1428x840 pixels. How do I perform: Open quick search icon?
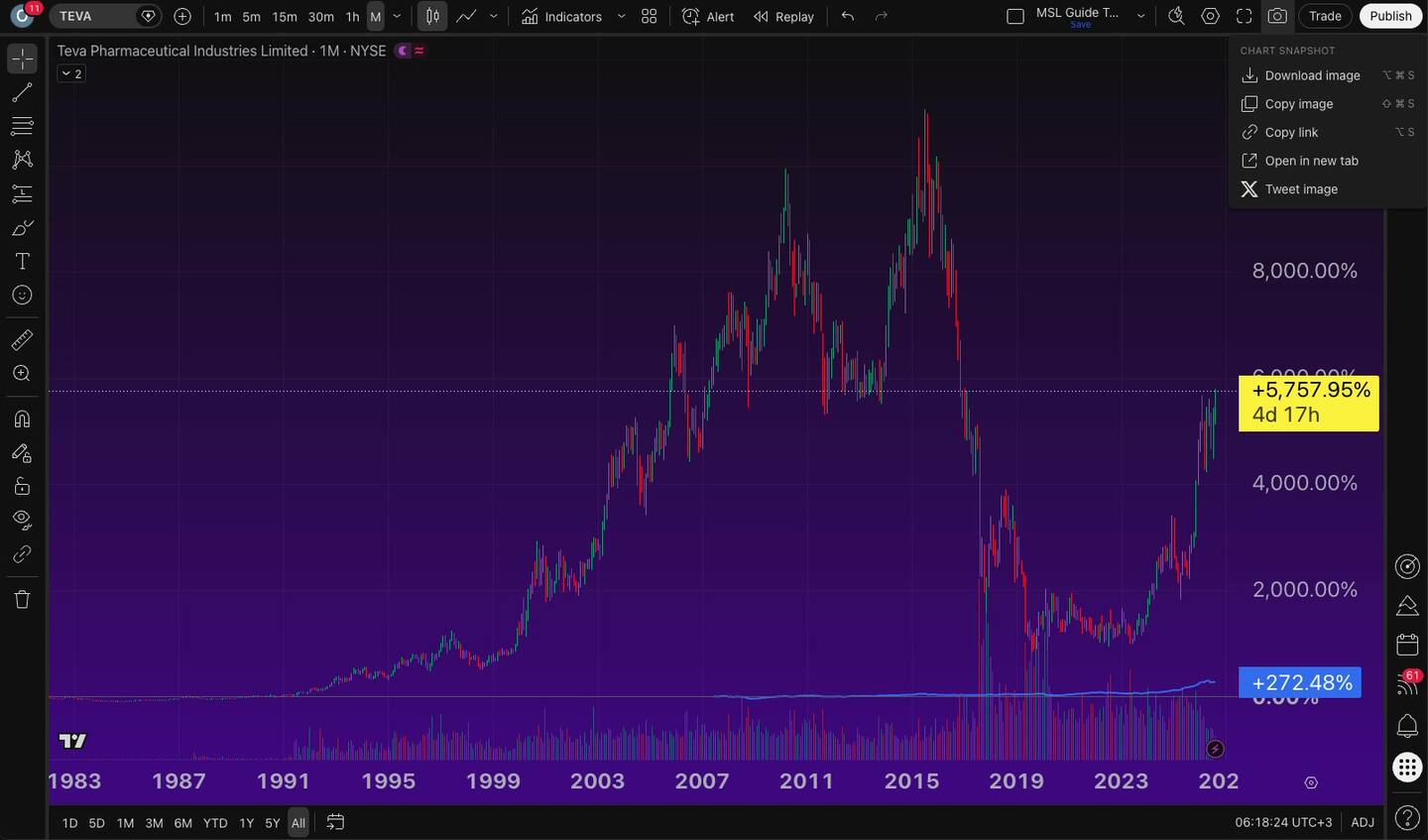pos(1176,16)
